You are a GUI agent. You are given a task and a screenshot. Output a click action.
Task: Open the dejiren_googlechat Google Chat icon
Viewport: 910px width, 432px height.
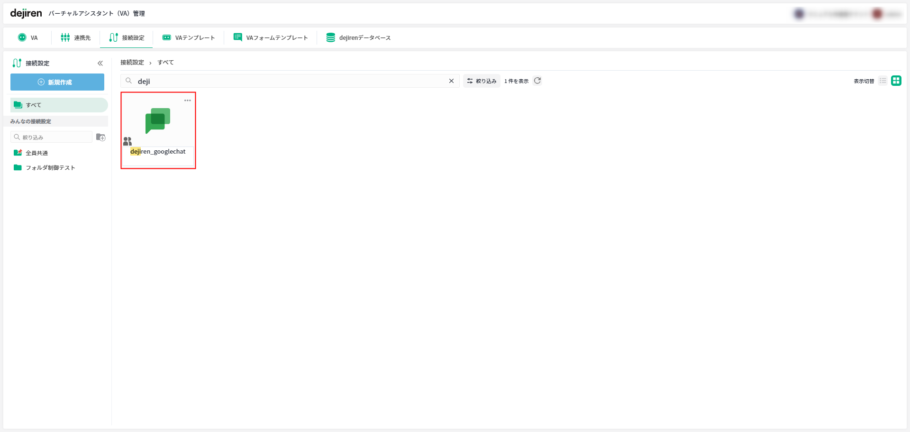[x=157, y=121]
